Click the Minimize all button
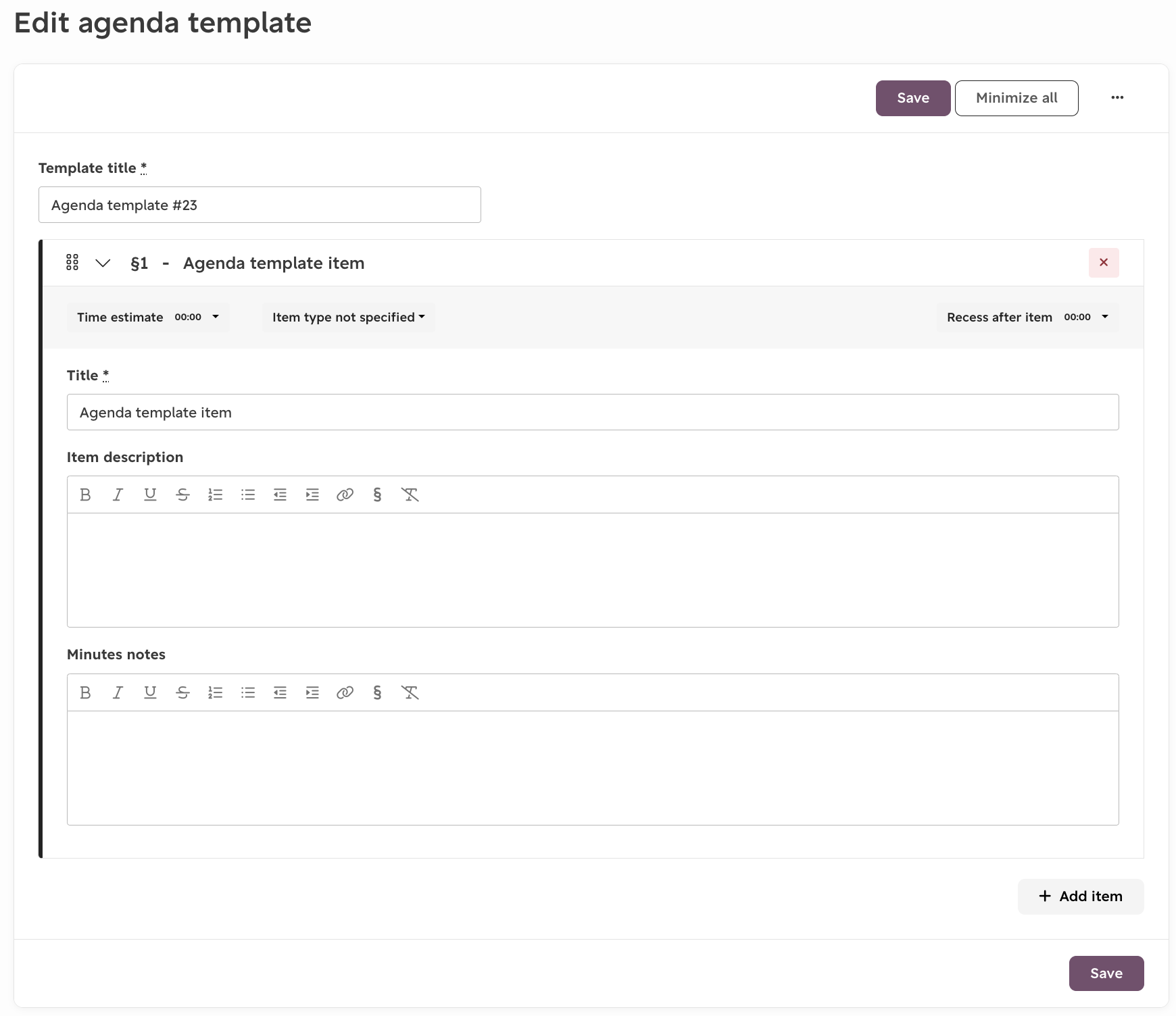This screenshot has width=1176, height=1016. pos(1016,98)
